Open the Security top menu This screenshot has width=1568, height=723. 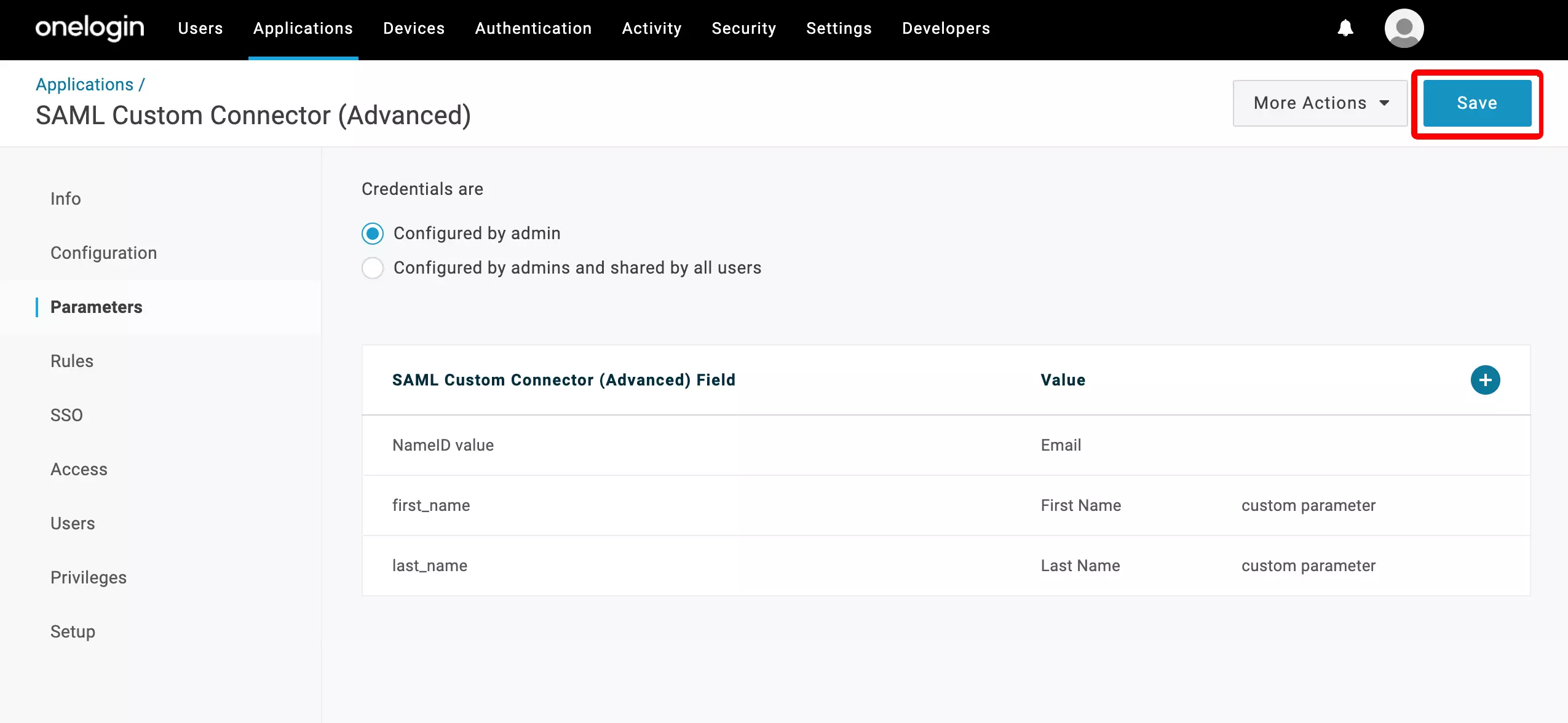[744, 28]
